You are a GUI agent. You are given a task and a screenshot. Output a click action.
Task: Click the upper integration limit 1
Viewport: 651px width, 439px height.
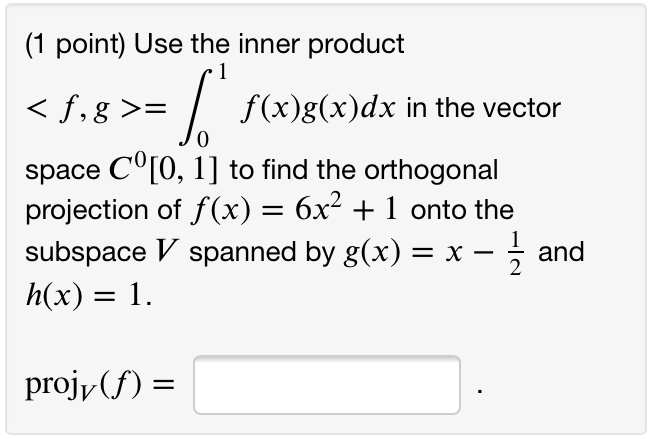[x=226, y=73]
